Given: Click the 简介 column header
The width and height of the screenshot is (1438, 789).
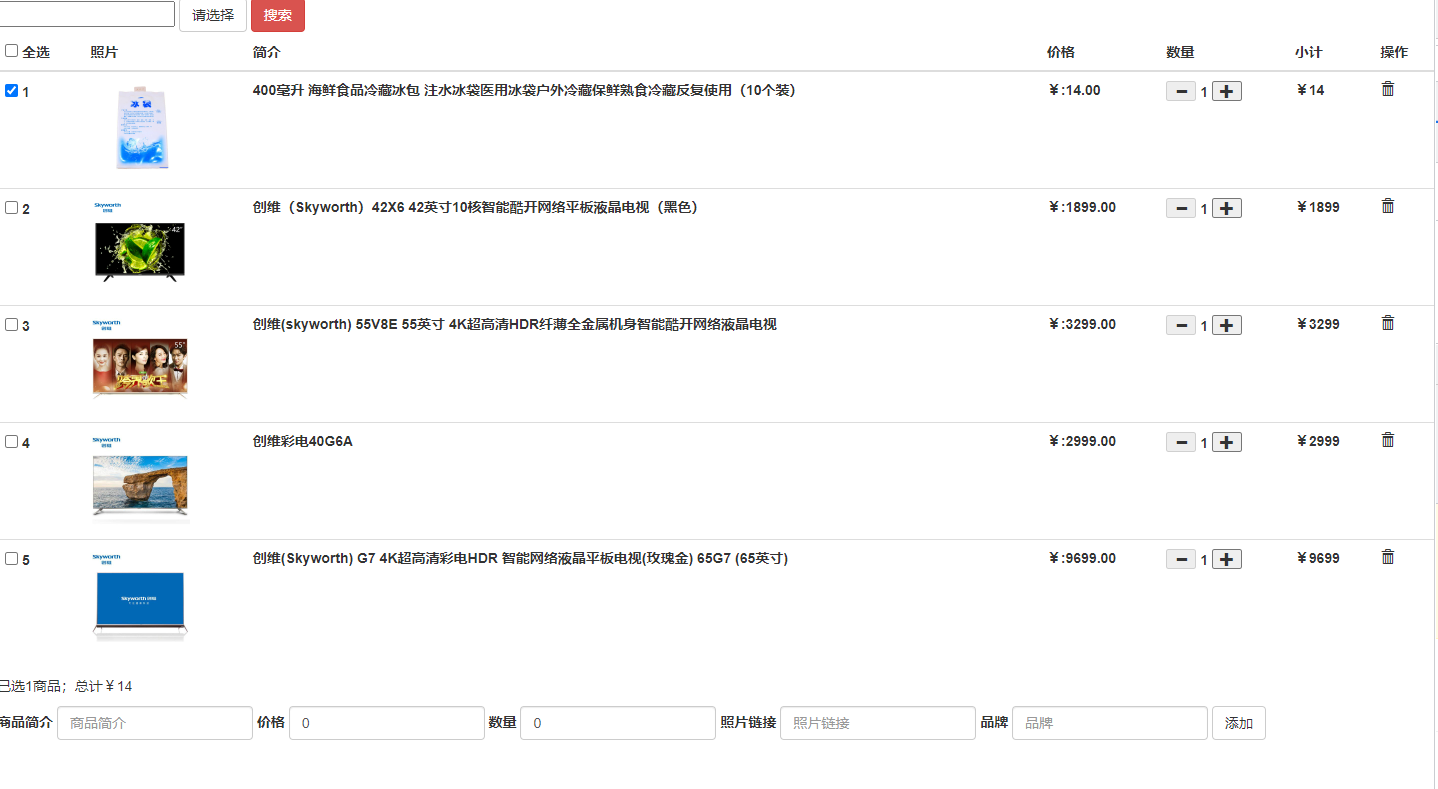Looking at the screenshot, I should tap(267, 52).
